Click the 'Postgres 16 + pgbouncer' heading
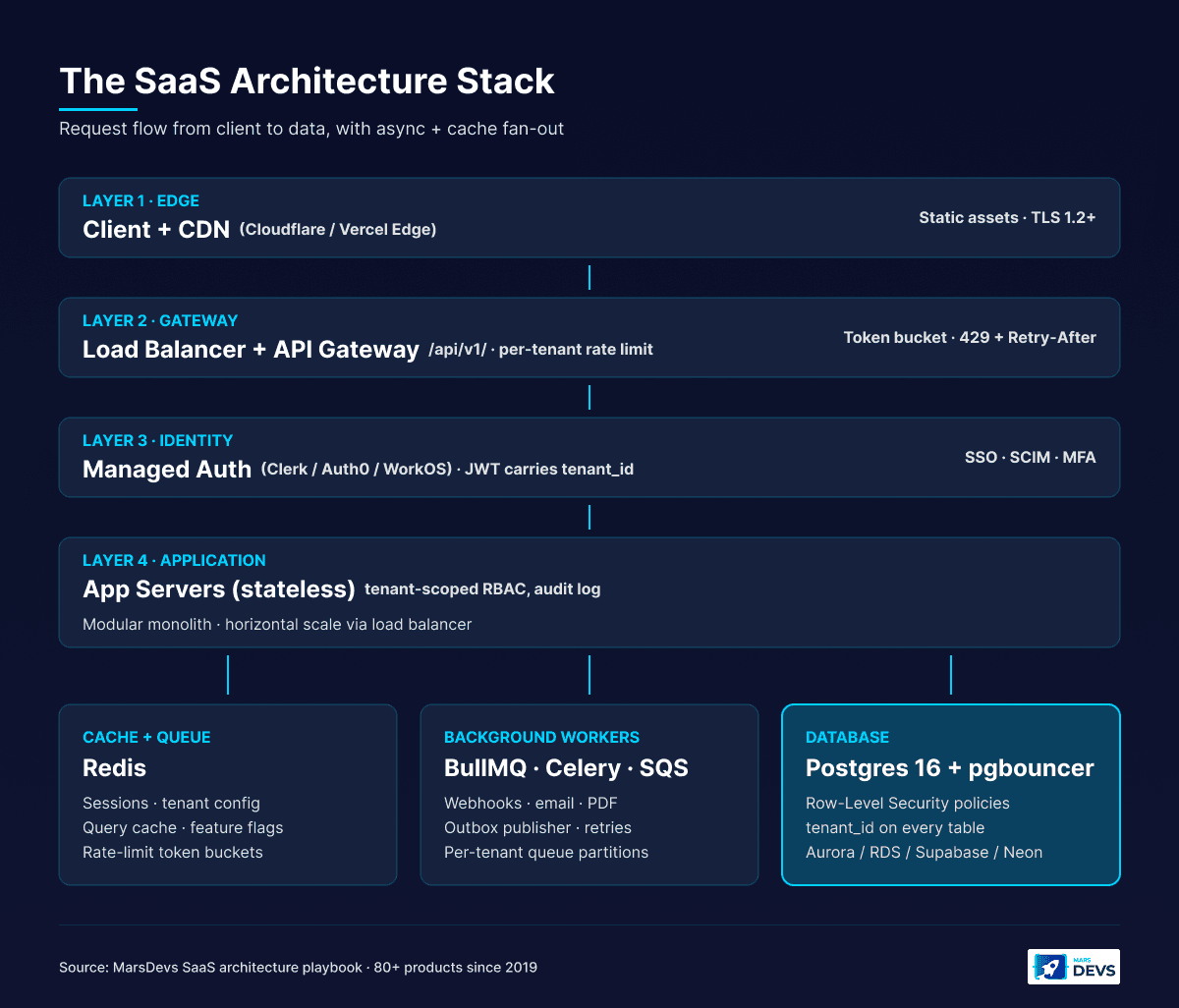 (x=950, y=767)
